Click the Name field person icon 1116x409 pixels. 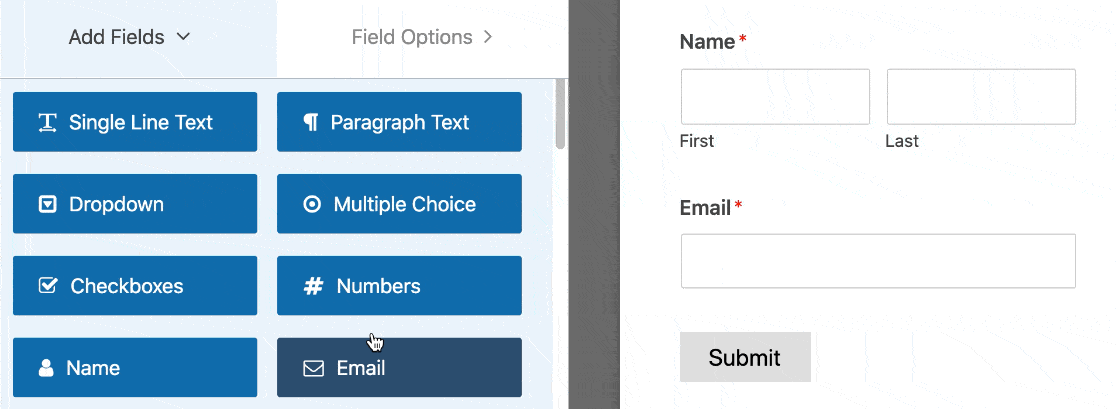point(46,368)
